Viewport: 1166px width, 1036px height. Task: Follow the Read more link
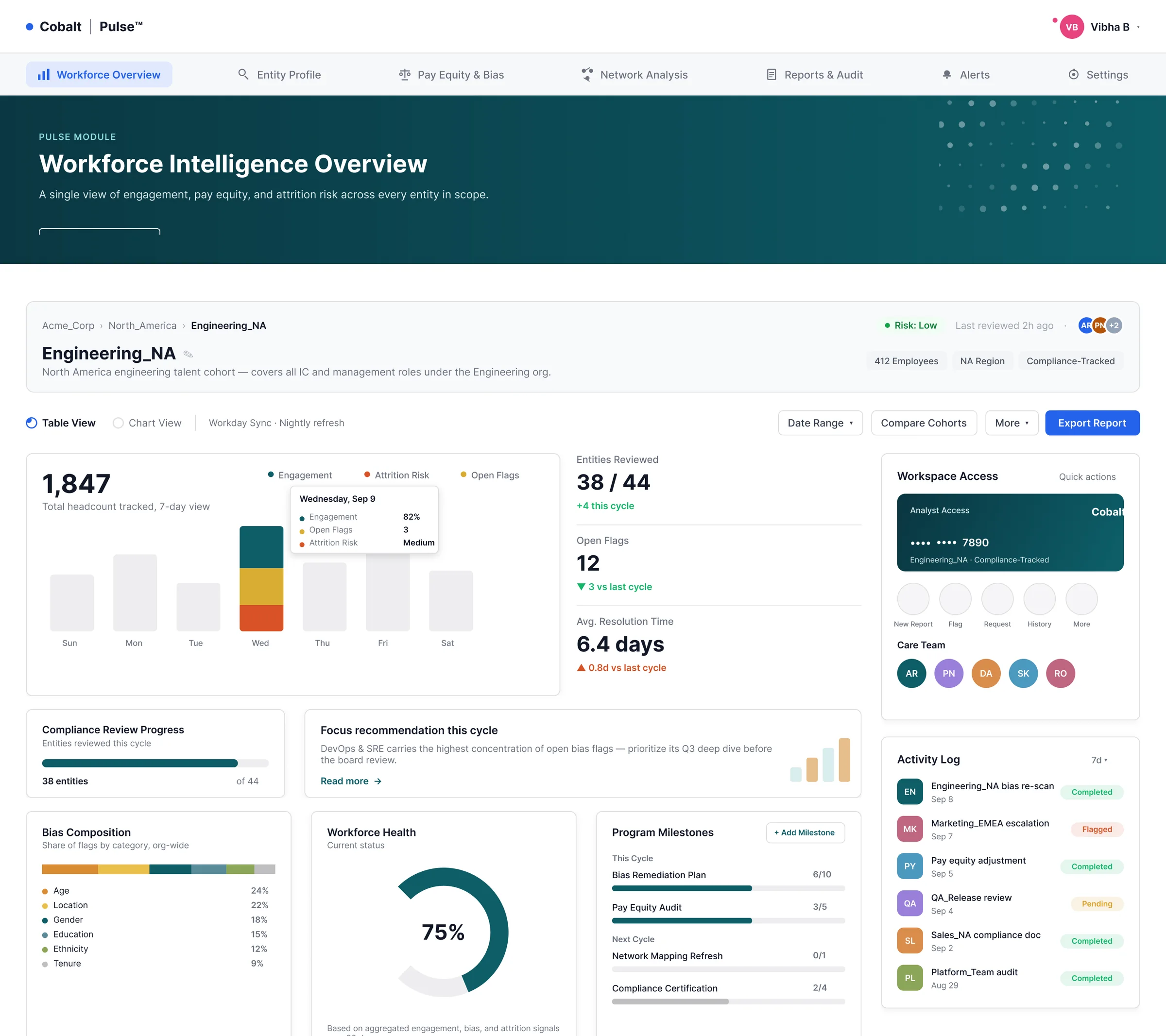tap(351, 781)
